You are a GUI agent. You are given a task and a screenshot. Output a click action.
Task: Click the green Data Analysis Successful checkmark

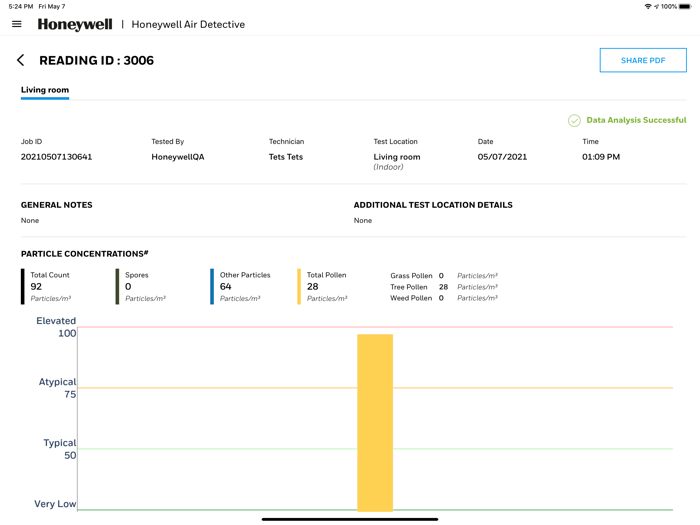pyautogui.click(x=574, y=121)
